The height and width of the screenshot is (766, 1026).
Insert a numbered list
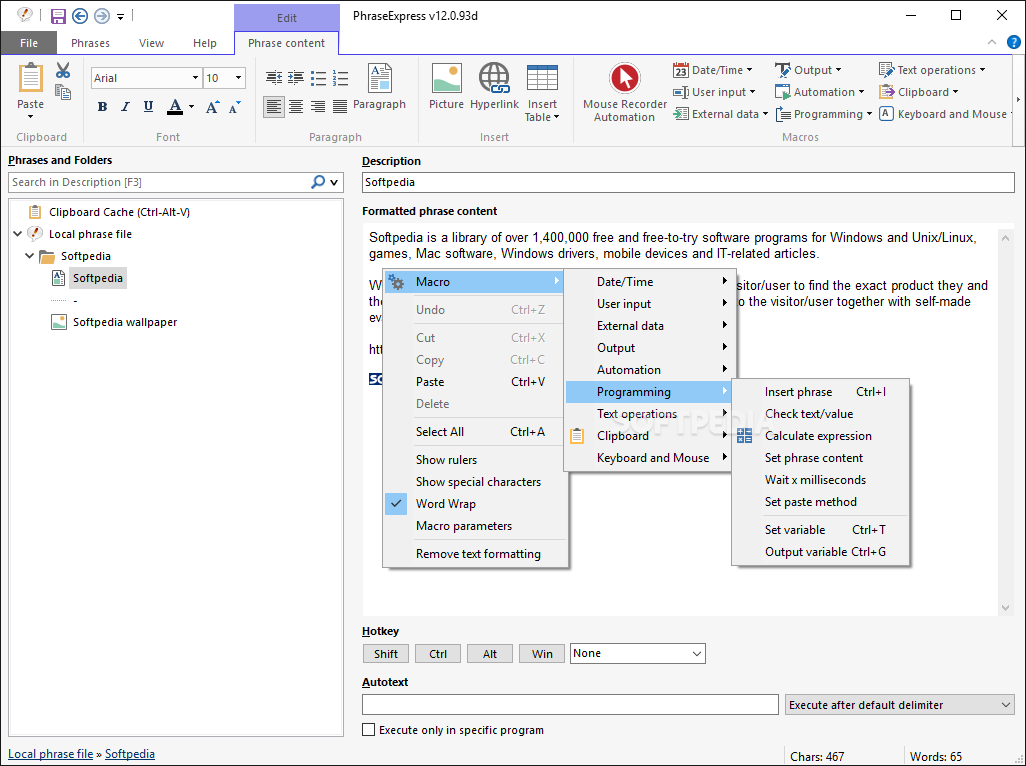pyautogui.click(x=340, y=78)
